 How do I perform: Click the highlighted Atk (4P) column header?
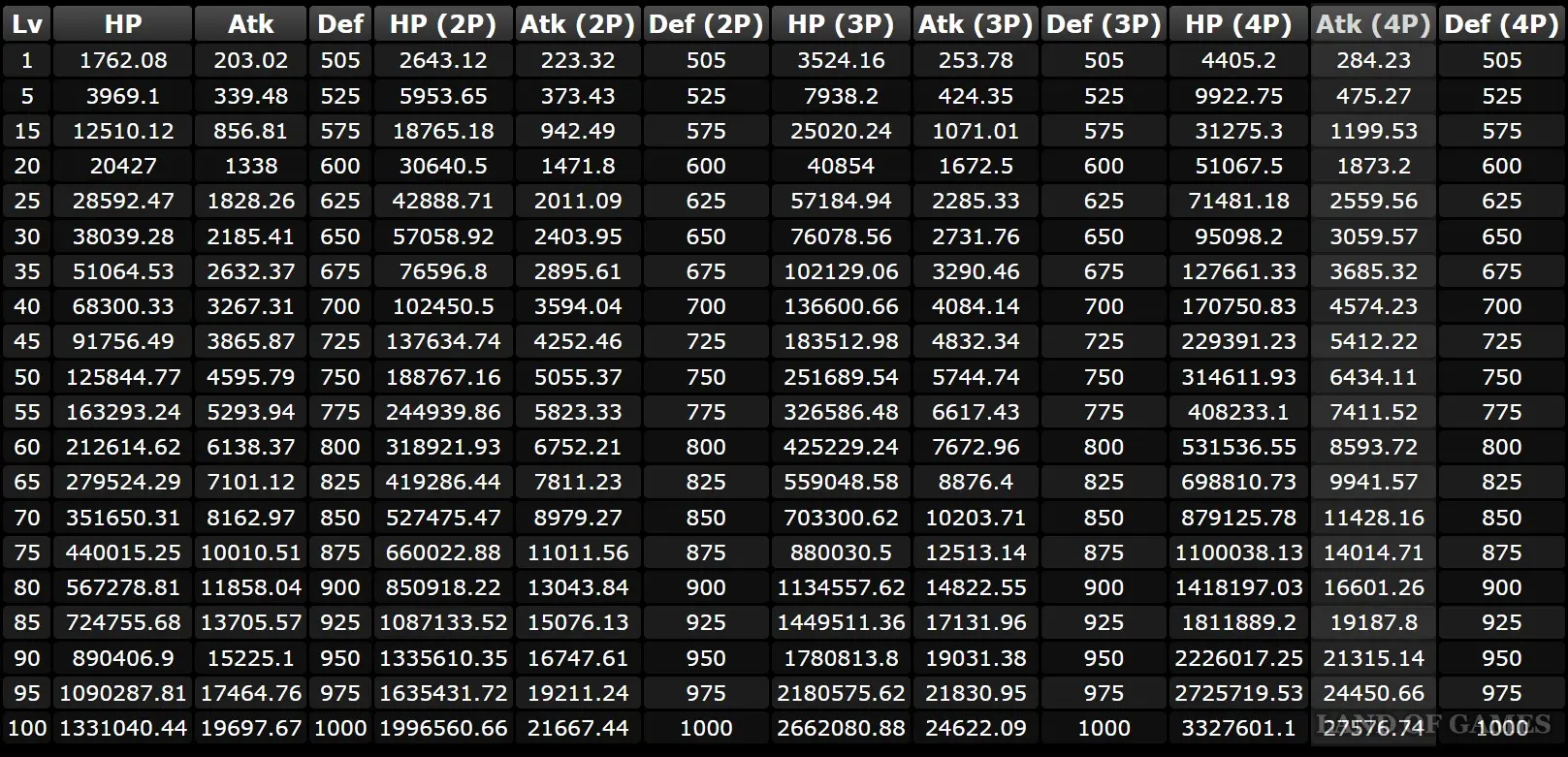[x=1373, y=24]
